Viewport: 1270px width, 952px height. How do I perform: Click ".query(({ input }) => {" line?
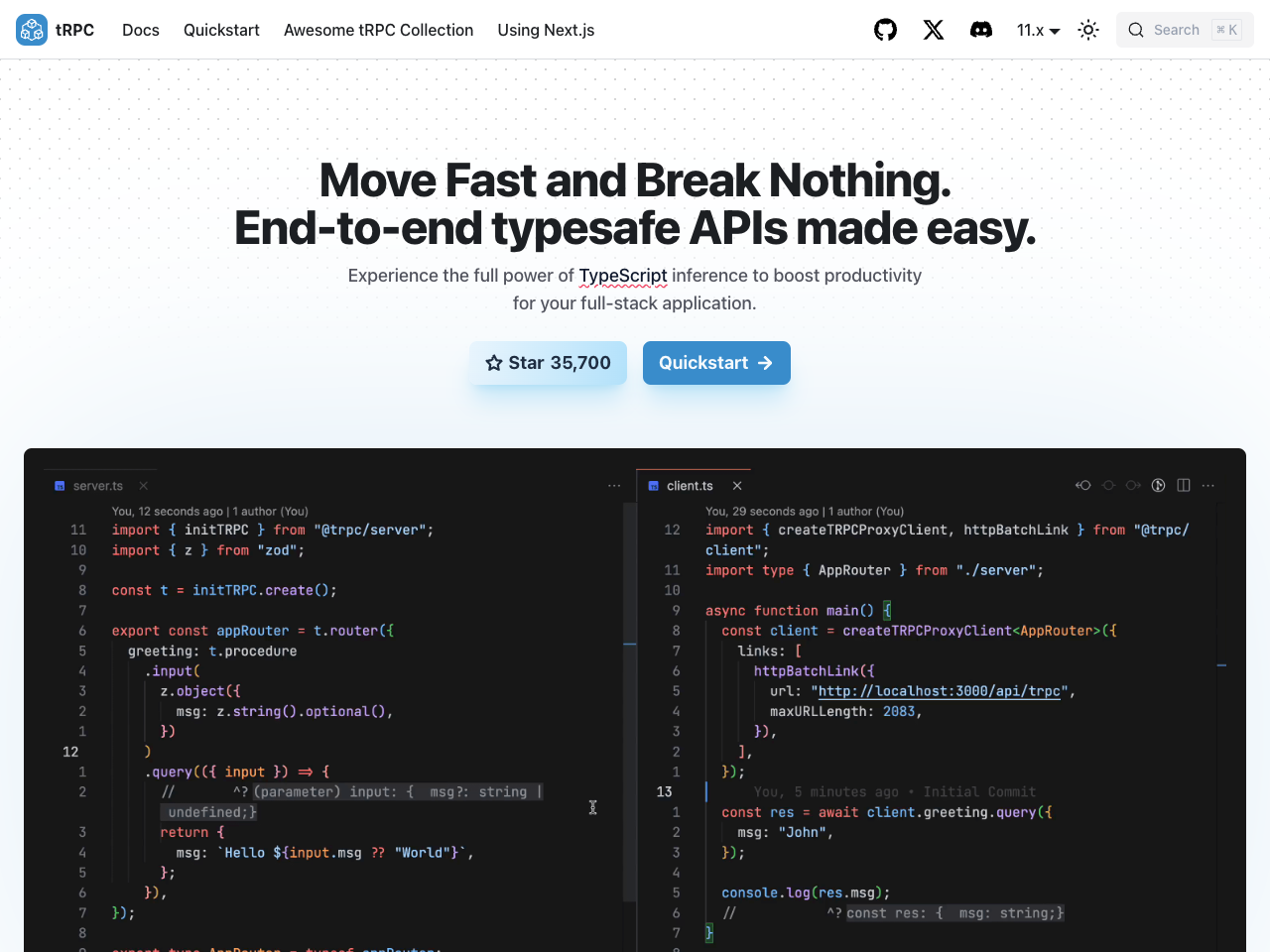pos(237,772)
